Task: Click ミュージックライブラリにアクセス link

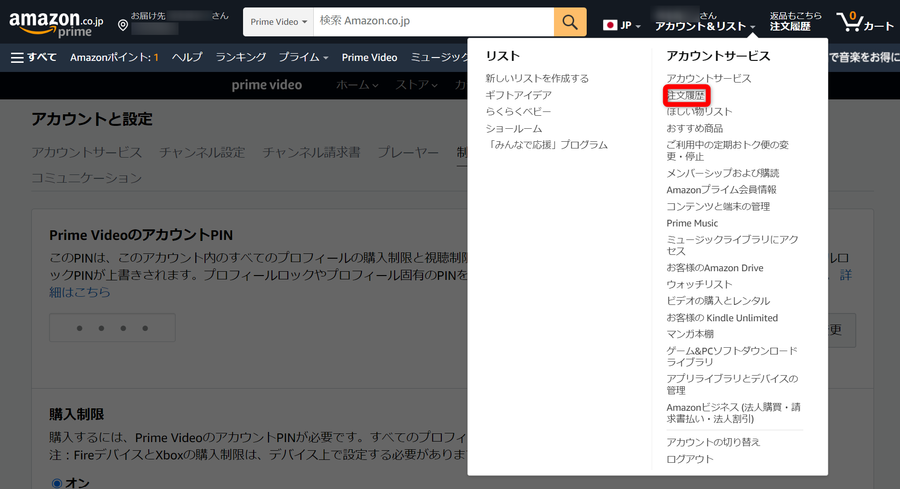Action: click(x=732, y=245)
